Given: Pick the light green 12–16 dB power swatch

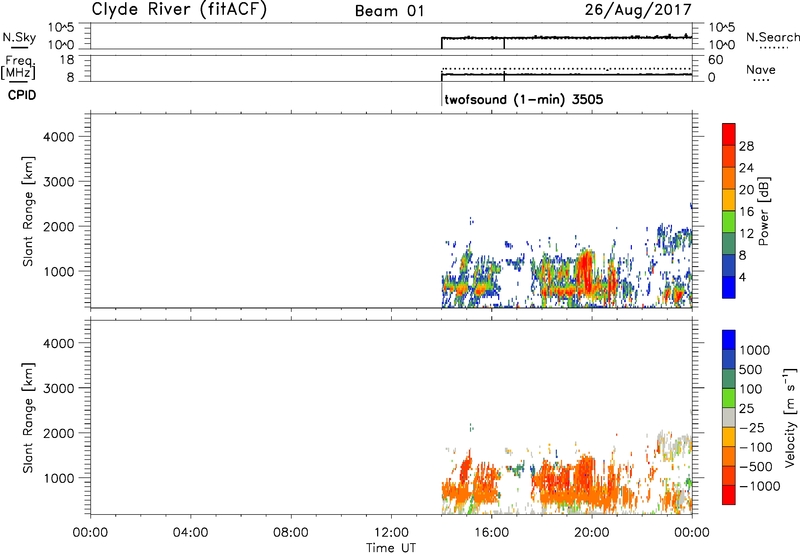Looking at the screenshot, I should point(729,221).
